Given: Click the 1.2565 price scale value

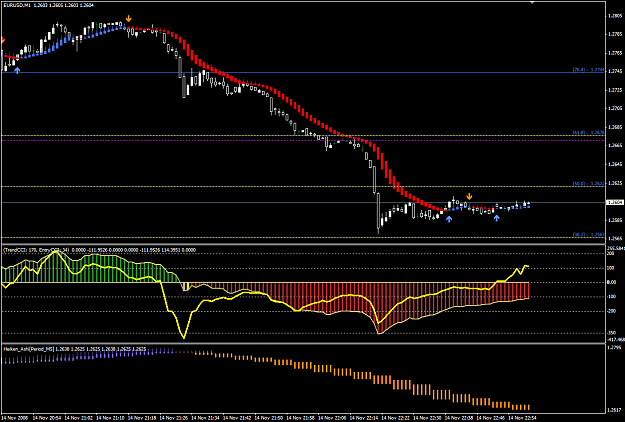Looking at the screenshot, I should (615, 239).
